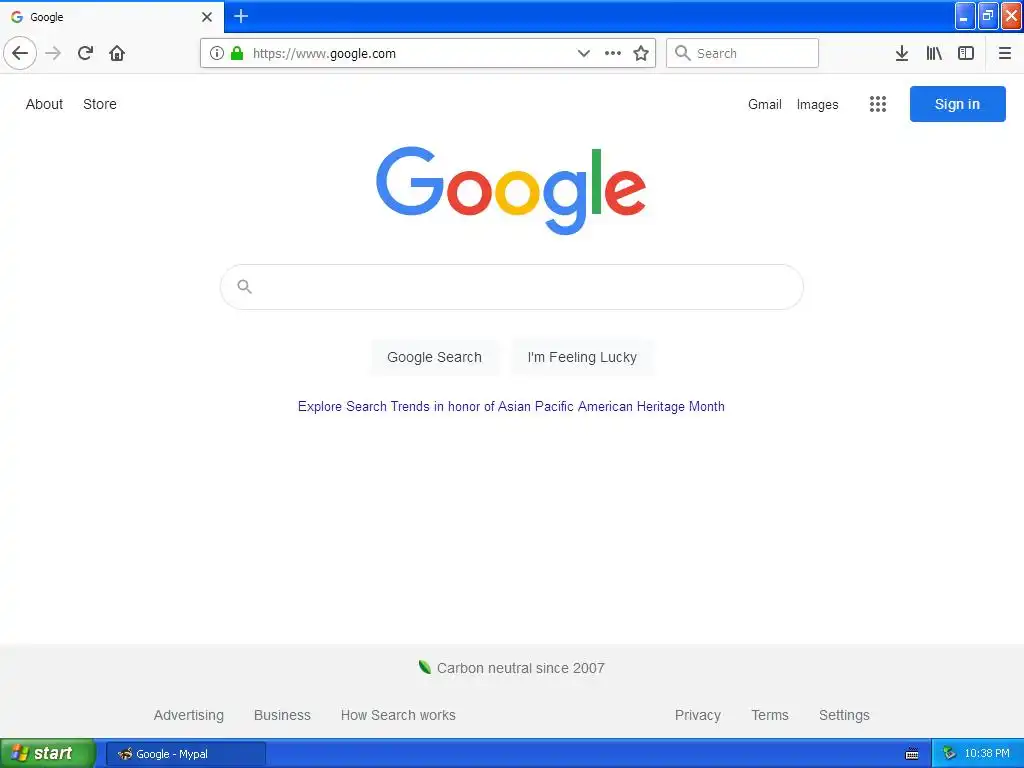Open the downloads arrow icon

pyautogui.click(x=902, y=53)
